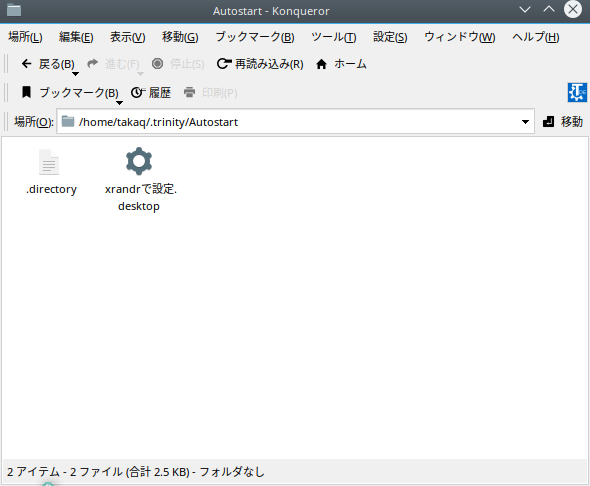This screenshot has height=486, width=590.
Task: Open the ウィンドウ(W) menu
Action: tap(459, 37)
